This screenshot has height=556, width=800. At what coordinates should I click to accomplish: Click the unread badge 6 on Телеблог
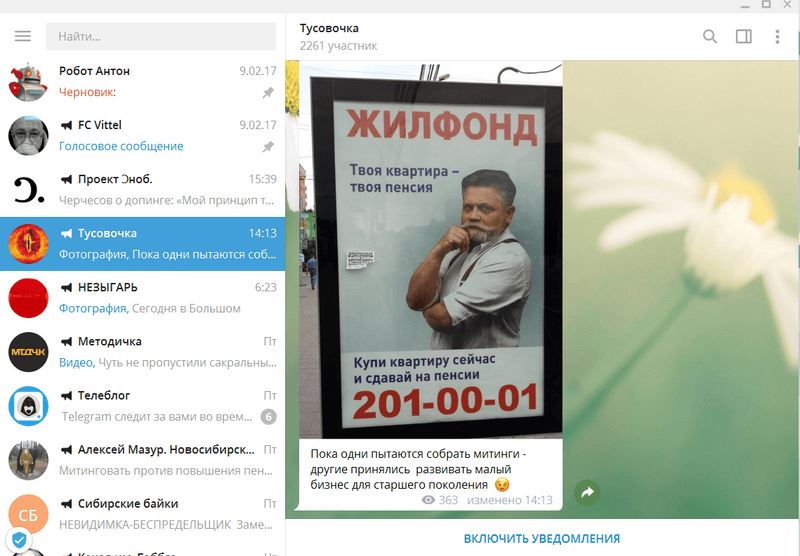[268, 417]
